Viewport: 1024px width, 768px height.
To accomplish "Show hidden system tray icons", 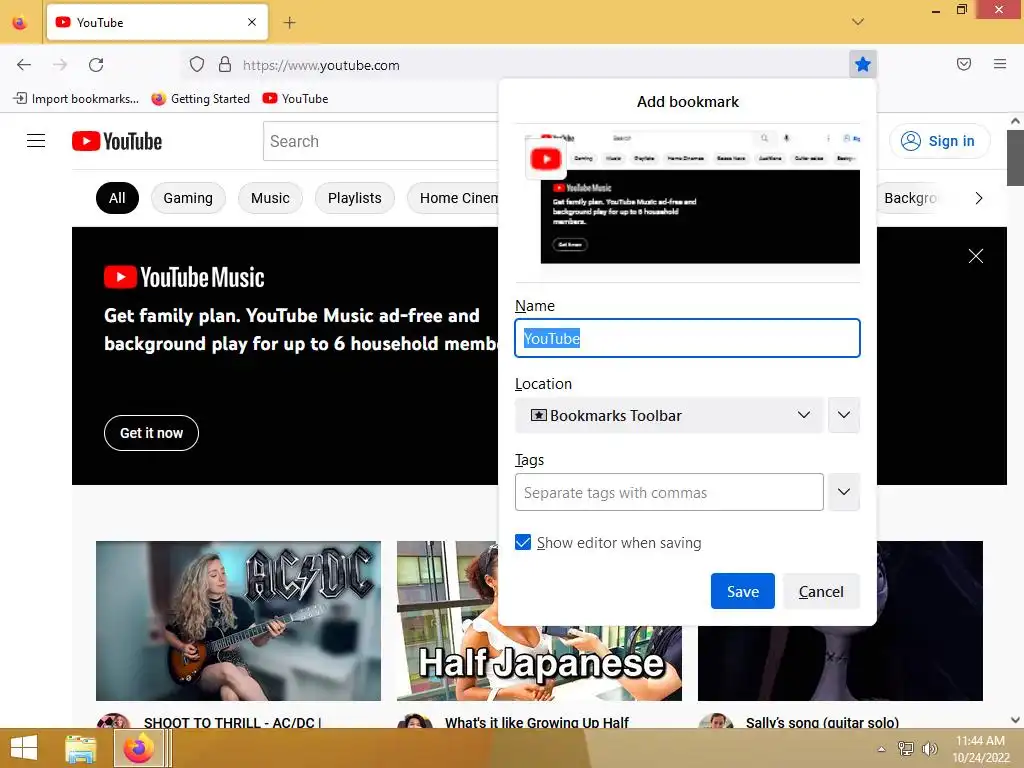I will pos(882,749).
